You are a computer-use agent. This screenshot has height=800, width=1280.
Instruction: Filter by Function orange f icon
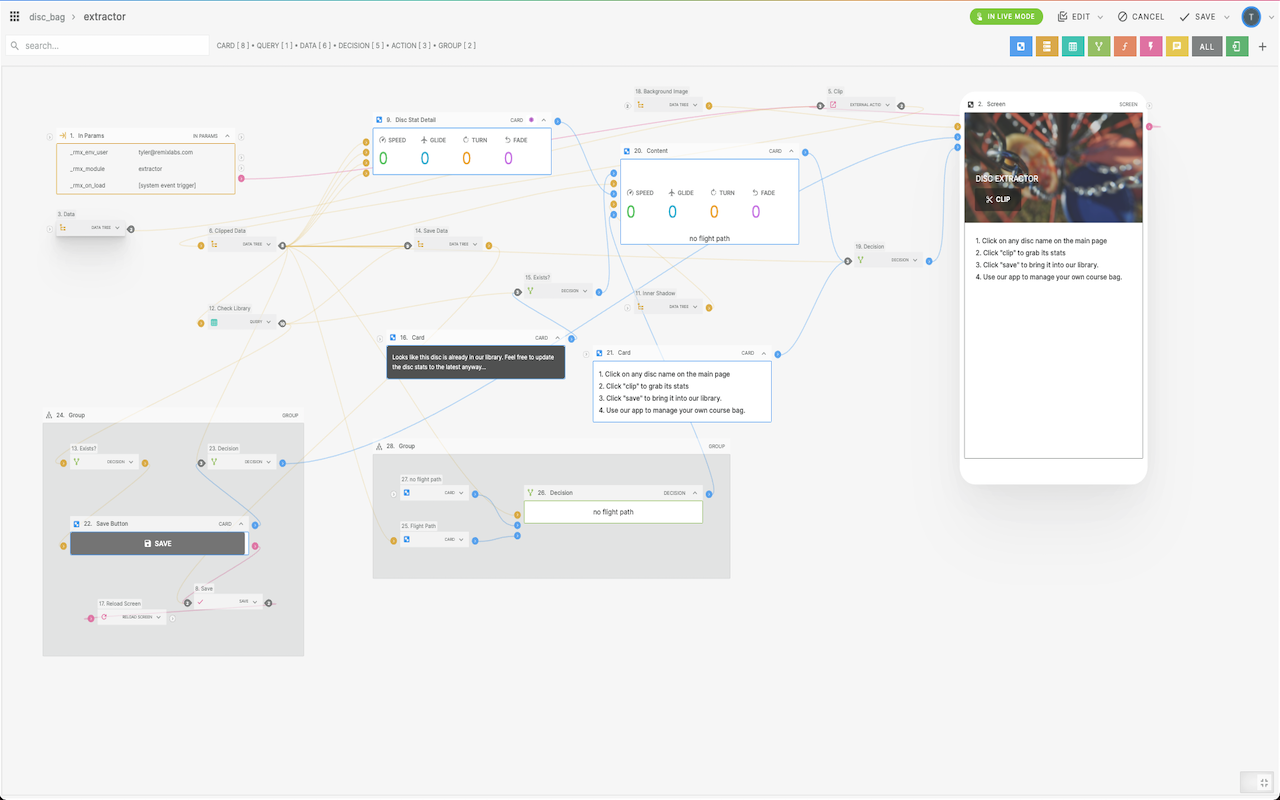point(1125,46)
